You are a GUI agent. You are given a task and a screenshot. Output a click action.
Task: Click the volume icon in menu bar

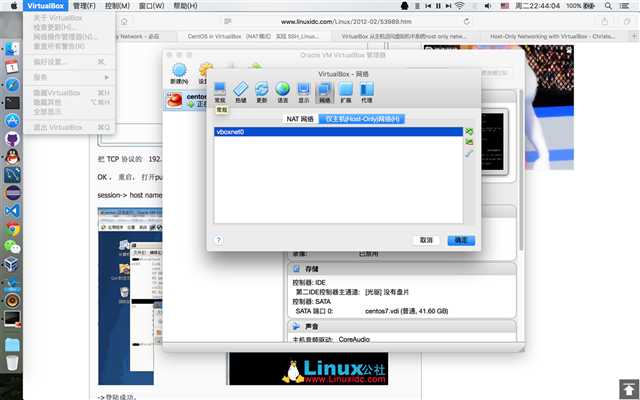(x=488, y=6)
